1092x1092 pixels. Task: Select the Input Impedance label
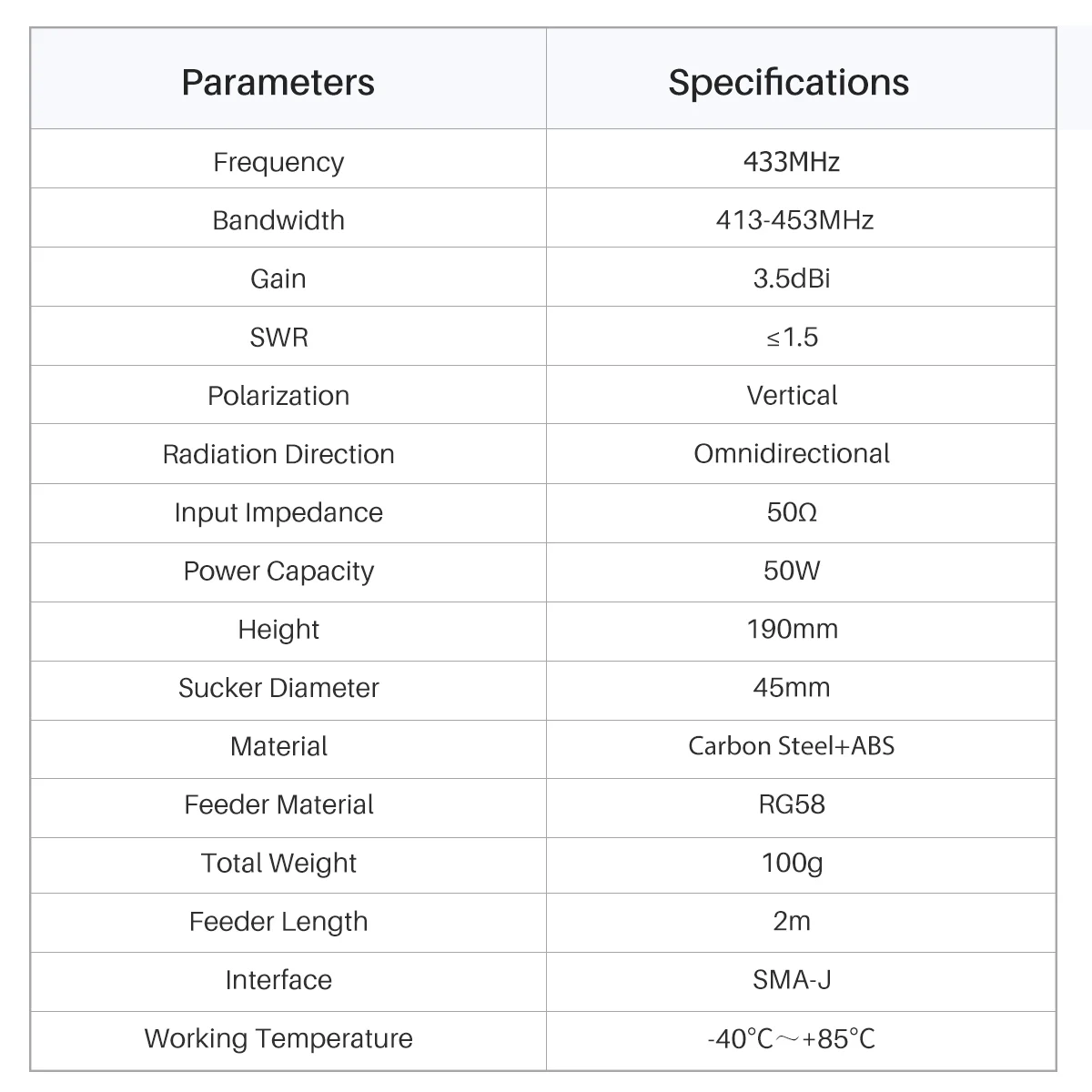click(278, 512)
